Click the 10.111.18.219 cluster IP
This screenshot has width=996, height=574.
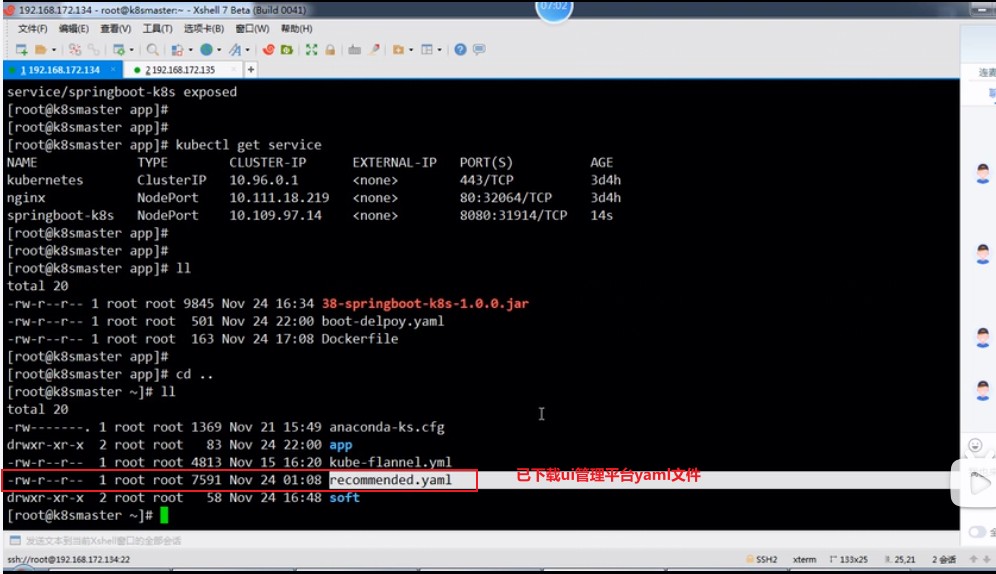pyautogui.click(x=279, y=197)
